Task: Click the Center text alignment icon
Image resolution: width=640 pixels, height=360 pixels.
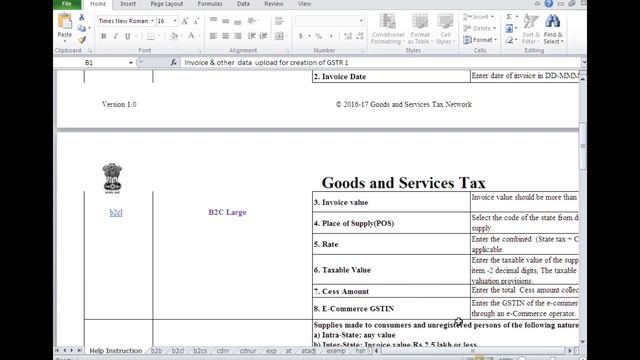Action: pyautogui.click(x=225, y=36)
